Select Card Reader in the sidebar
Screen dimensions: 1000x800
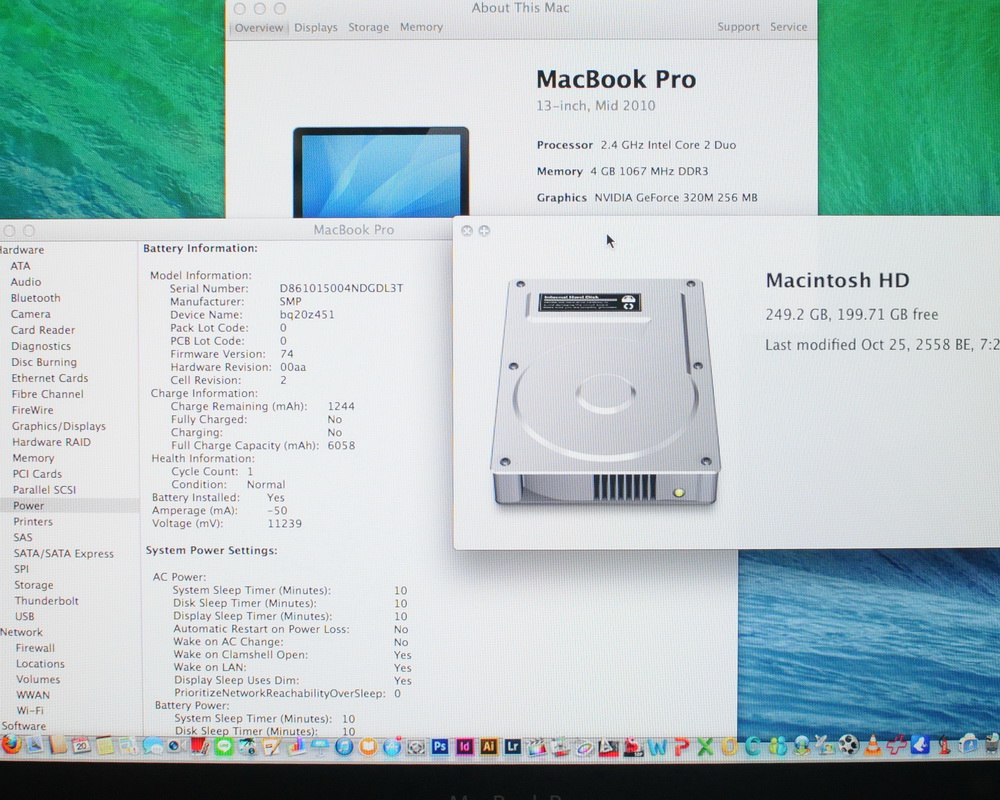pos(43,330)
